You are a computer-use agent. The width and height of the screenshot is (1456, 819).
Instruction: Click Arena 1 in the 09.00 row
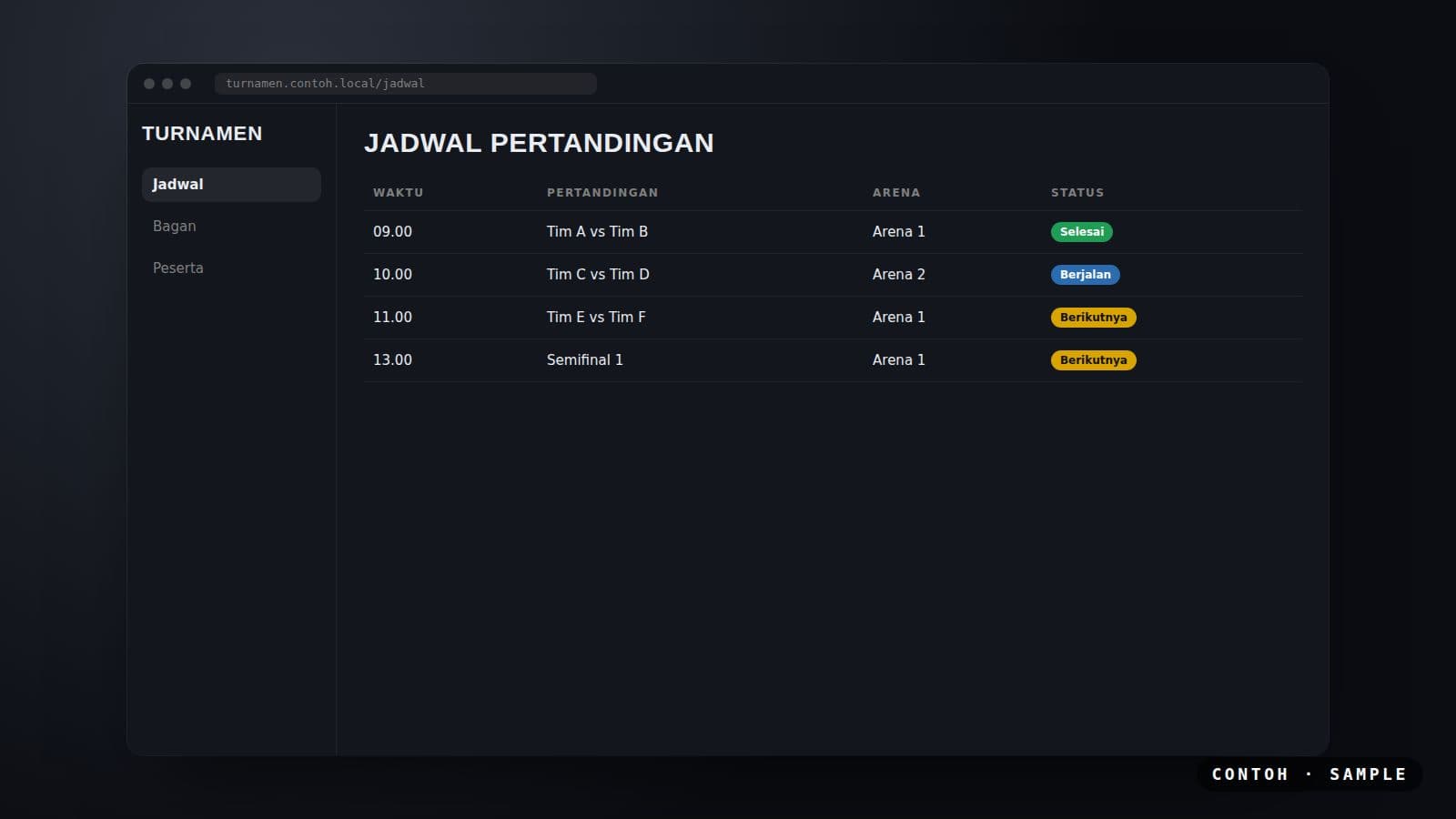coord(899,232)
